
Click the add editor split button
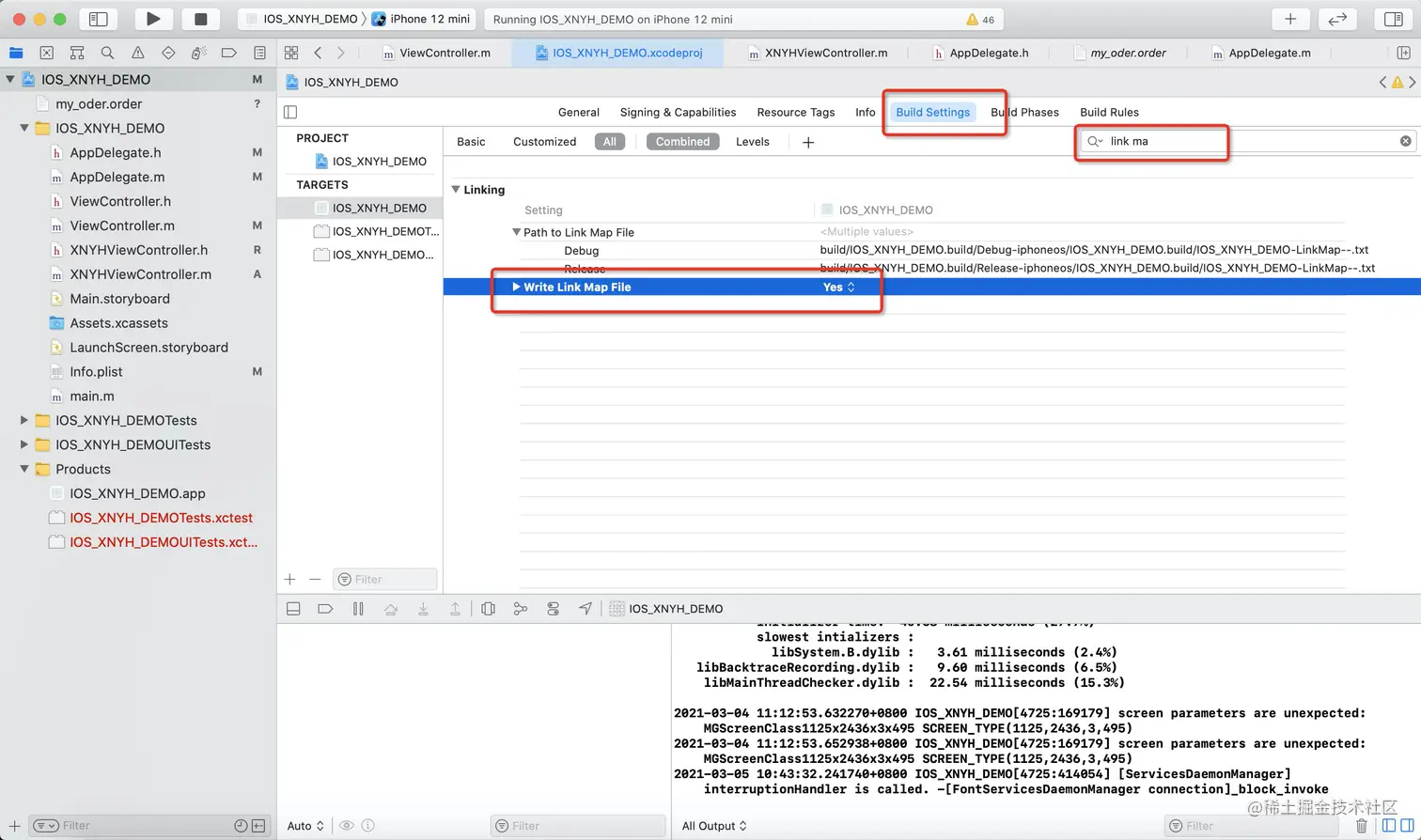pos(1404,53)
